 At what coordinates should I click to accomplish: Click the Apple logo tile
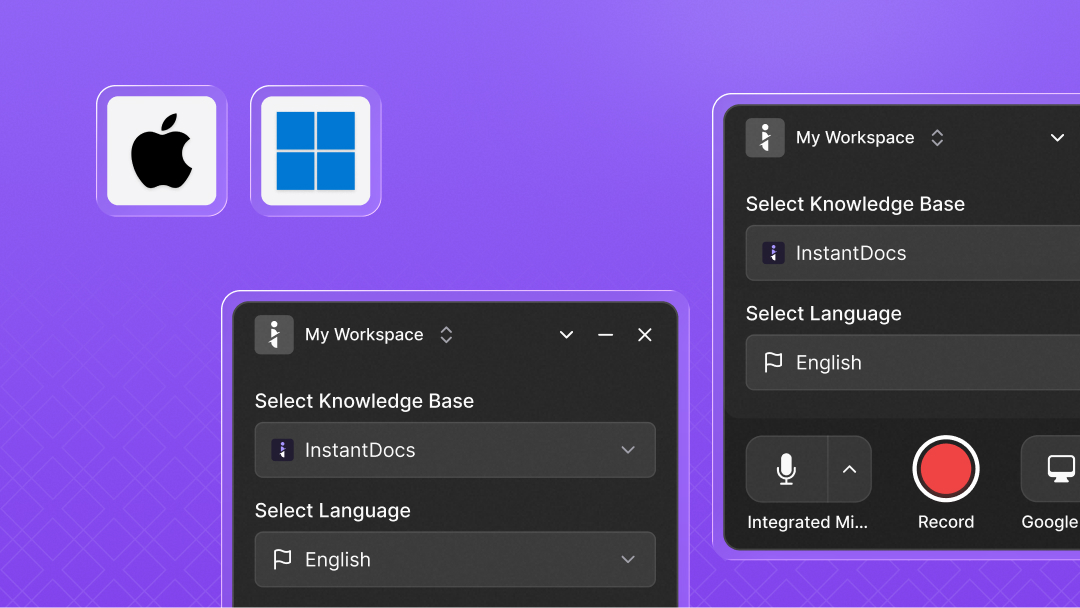(161, 151)
